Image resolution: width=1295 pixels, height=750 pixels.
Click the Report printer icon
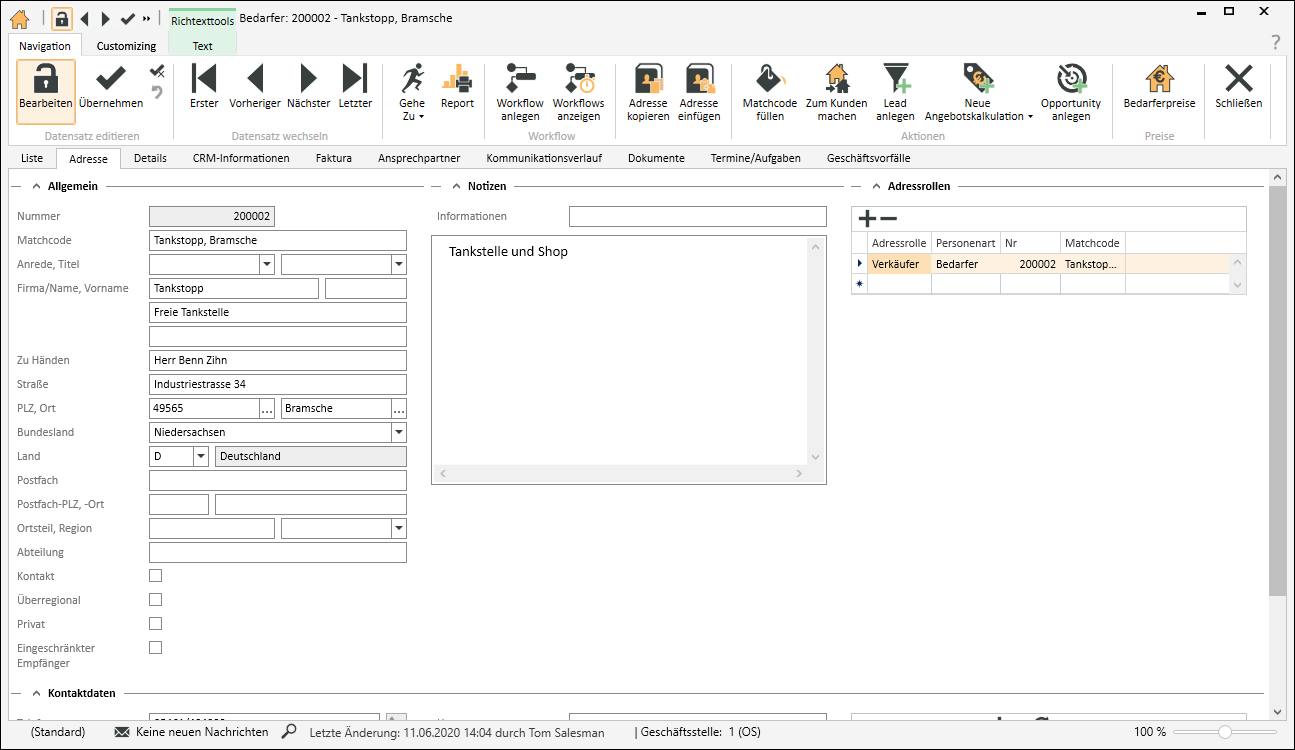(x=457, y=80)
